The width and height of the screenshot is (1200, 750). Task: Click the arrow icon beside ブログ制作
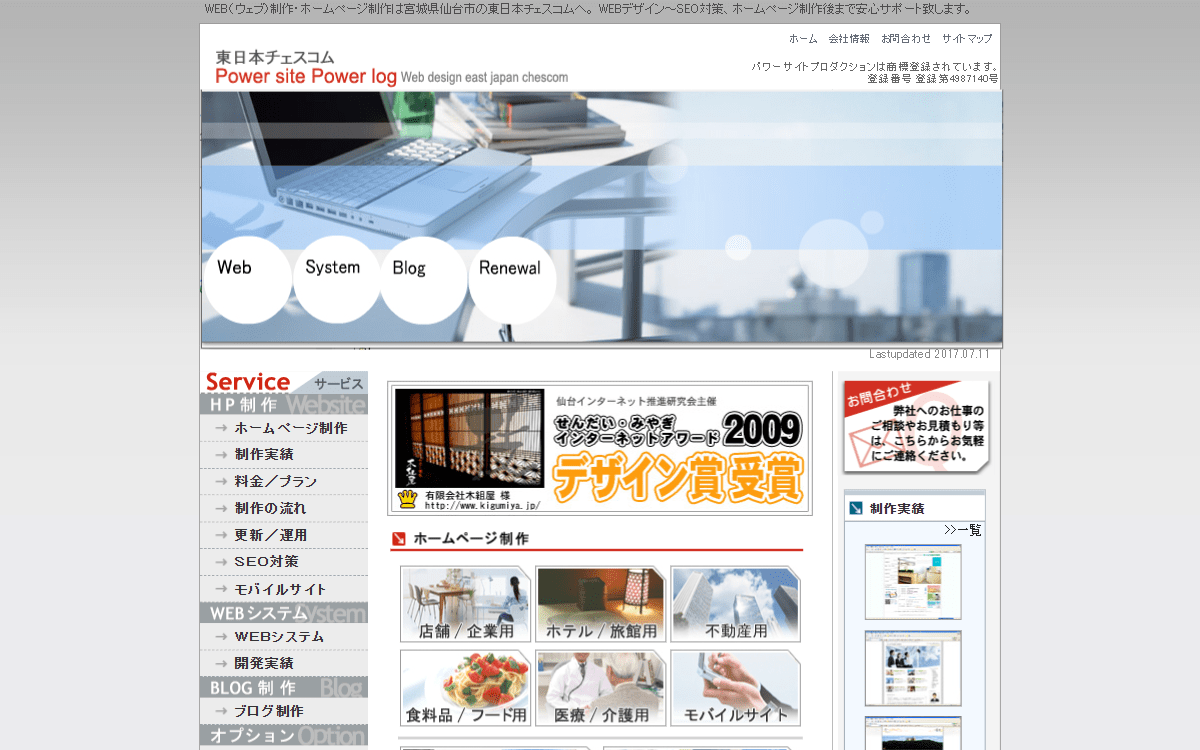tap(221, 712)
